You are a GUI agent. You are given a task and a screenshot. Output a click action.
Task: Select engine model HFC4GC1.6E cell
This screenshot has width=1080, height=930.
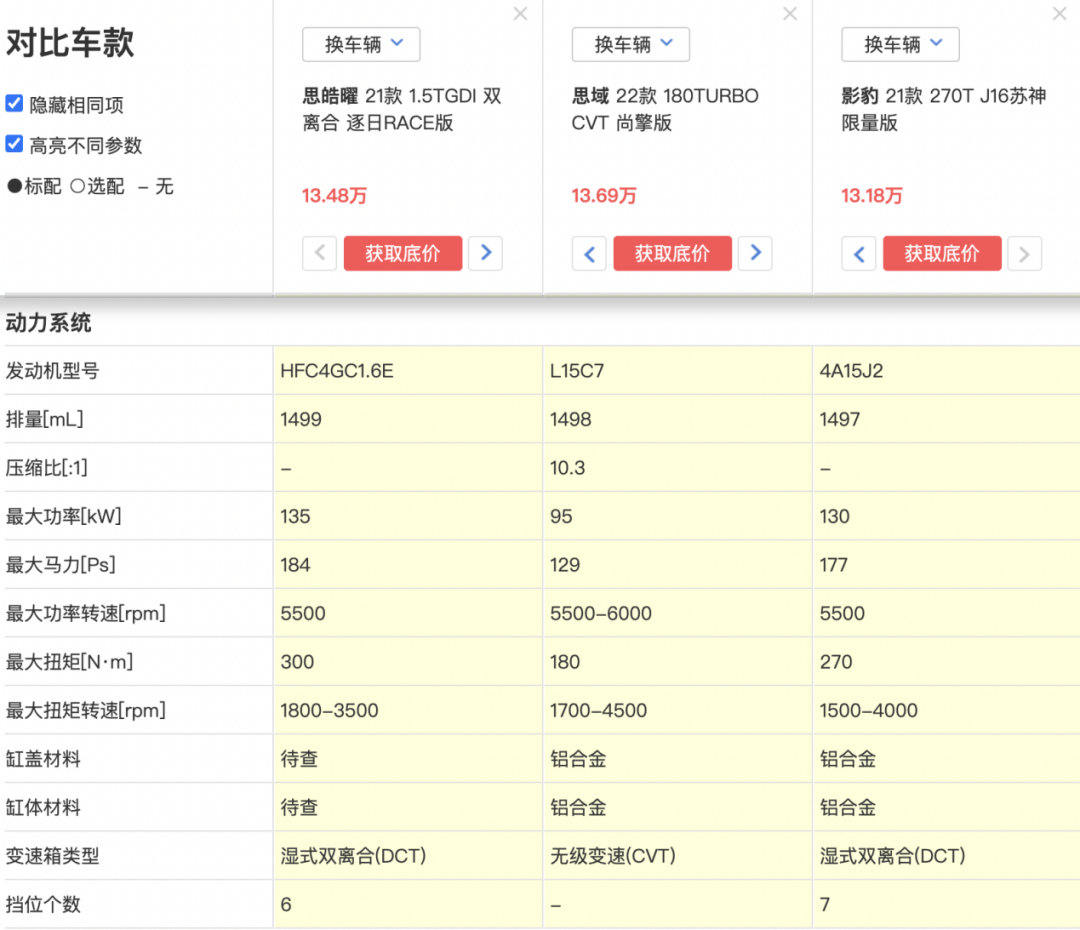408,371
